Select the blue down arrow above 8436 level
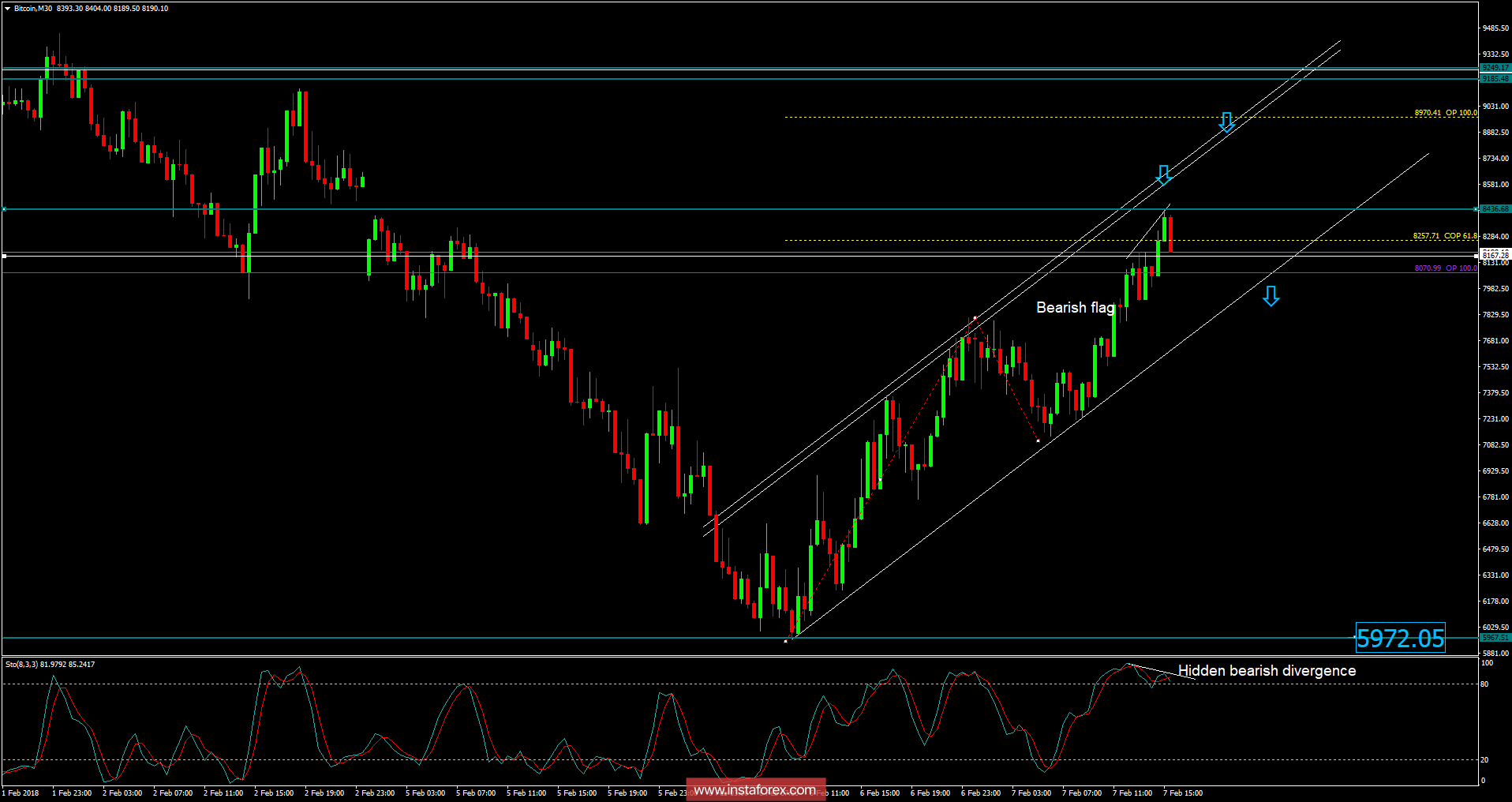 coord(1163,174)
